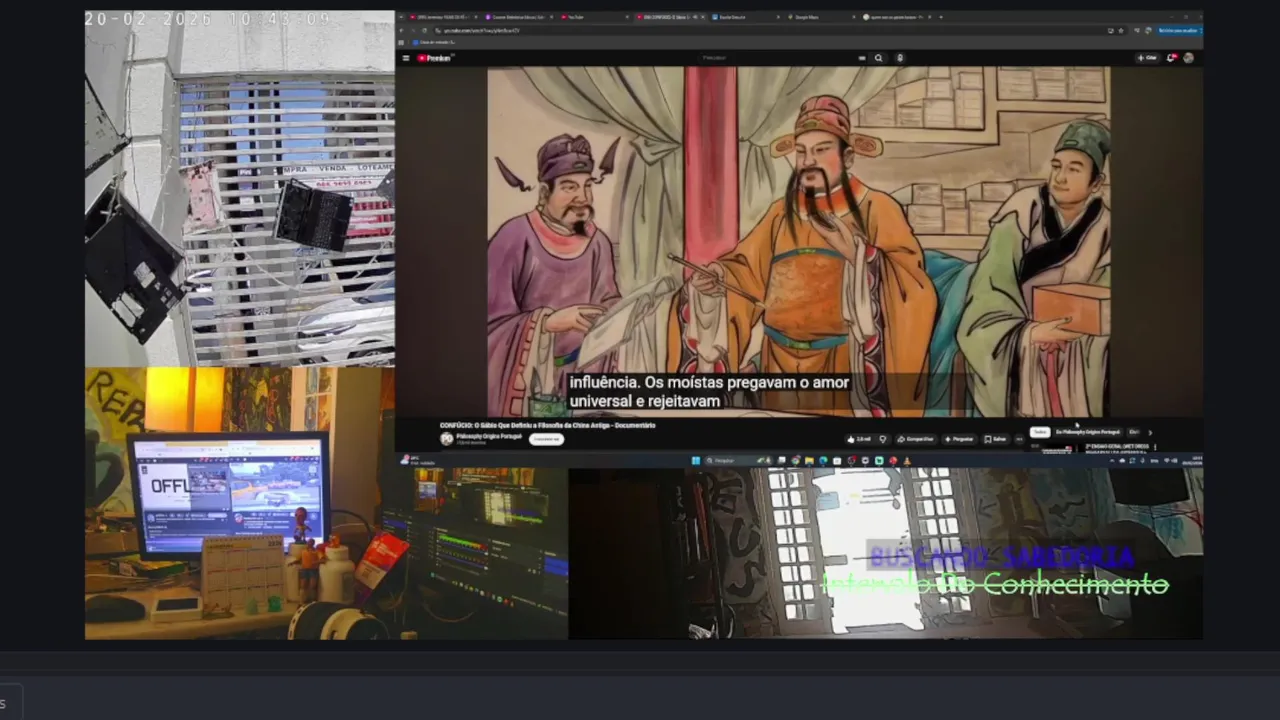Screen dimensions: 1280x720
Task: Open the on-screen keyboard icon in search
Action: (862, 58)
